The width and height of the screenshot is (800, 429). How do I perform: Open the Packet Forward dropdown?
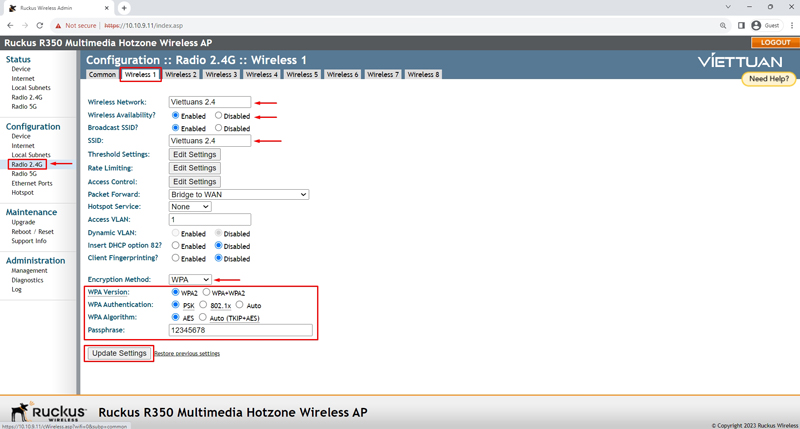[239, 194]
